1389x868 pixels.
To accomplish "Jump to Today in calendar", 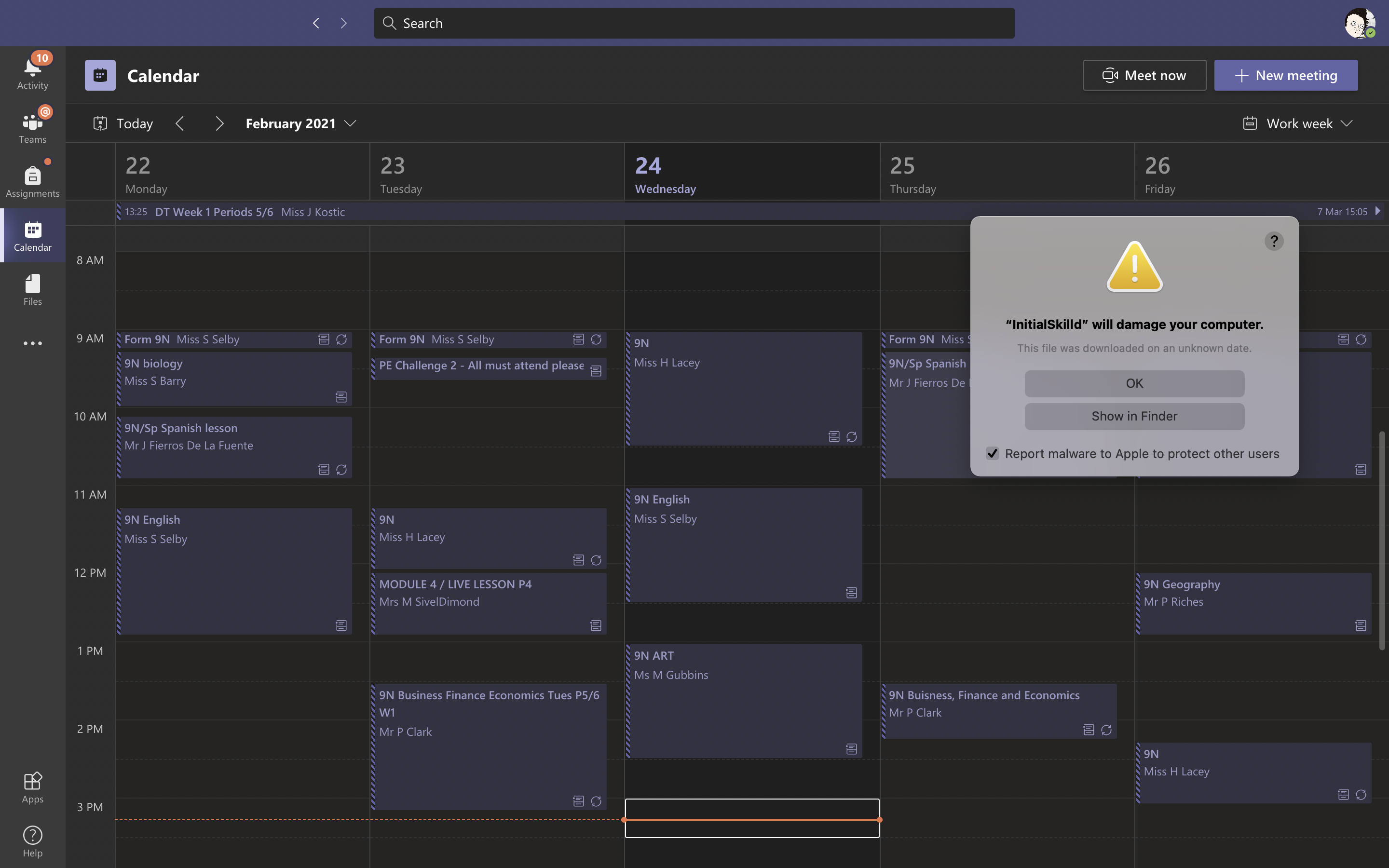I will [123, 123].
